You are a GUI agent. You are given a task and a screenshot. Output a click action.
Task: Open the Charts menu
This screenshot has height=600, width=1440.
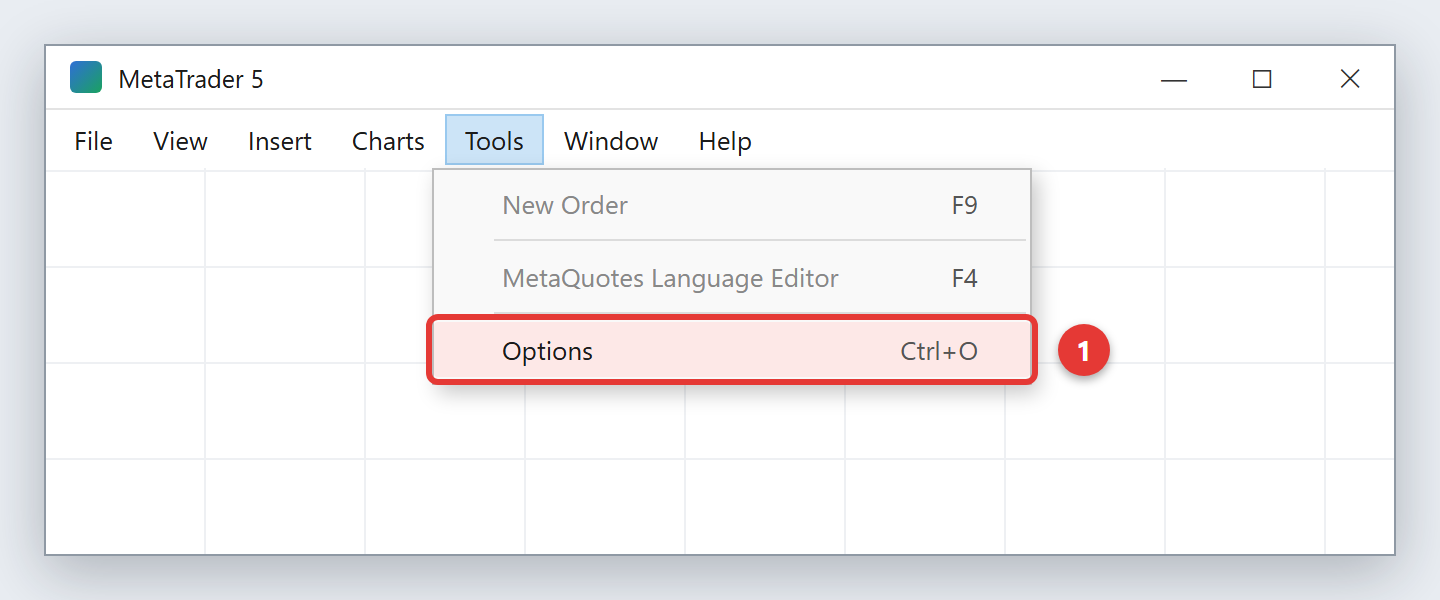click(388, 141)
